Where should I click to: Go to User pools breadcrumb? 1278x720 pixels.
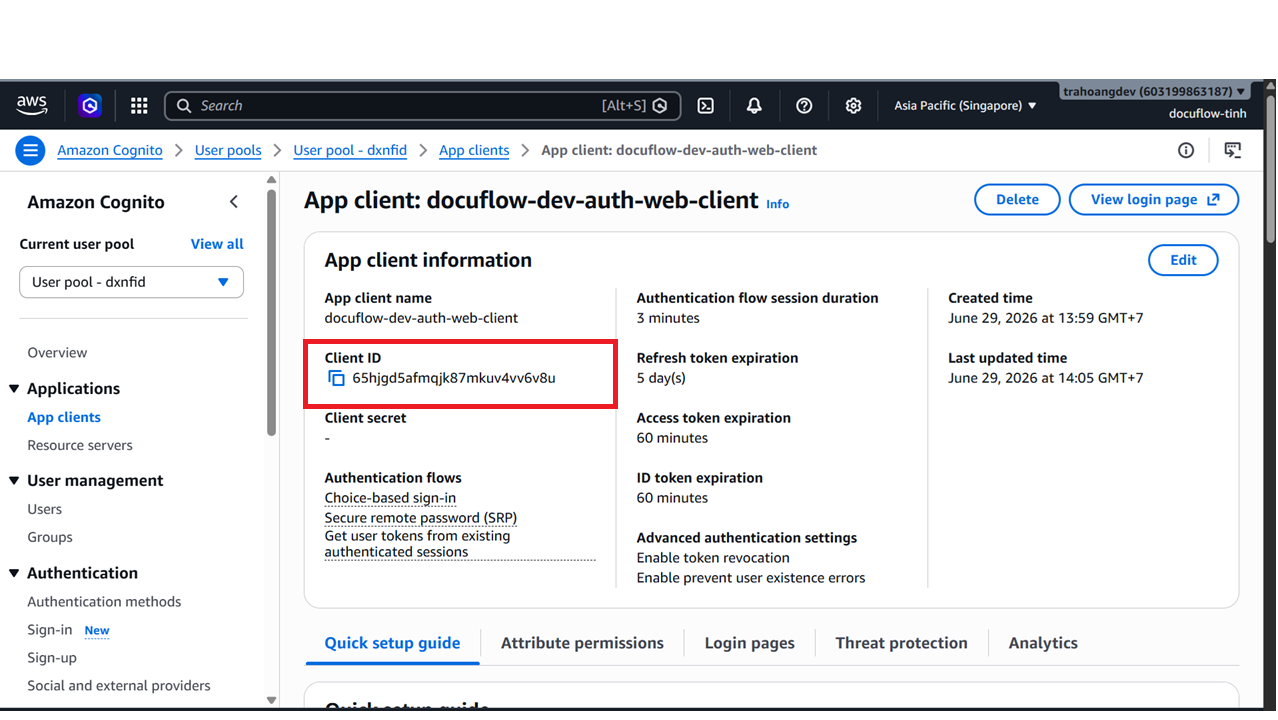[x=228, y=150]
